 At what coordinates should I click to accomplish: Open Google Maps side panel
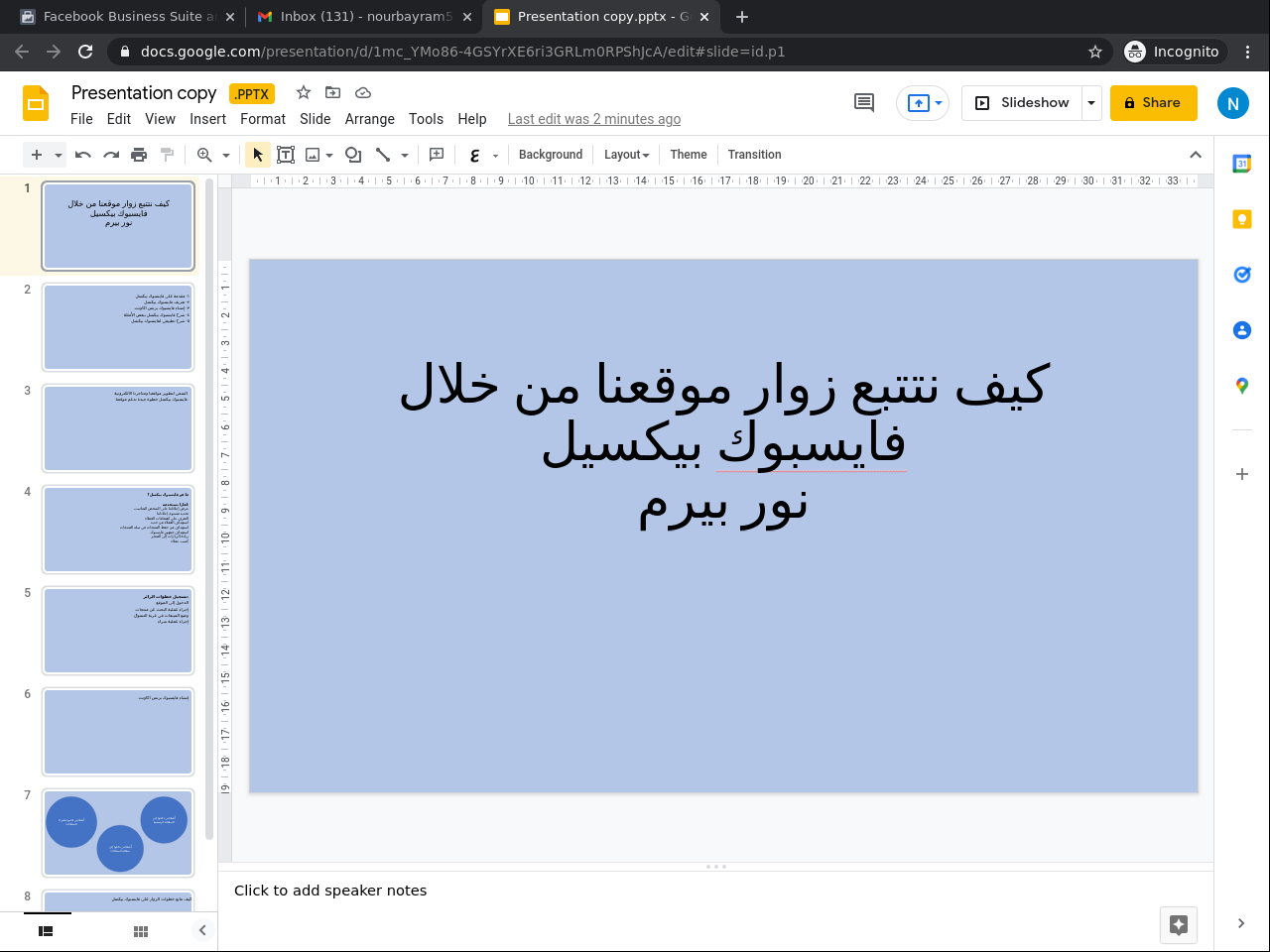pos(1242,386)
